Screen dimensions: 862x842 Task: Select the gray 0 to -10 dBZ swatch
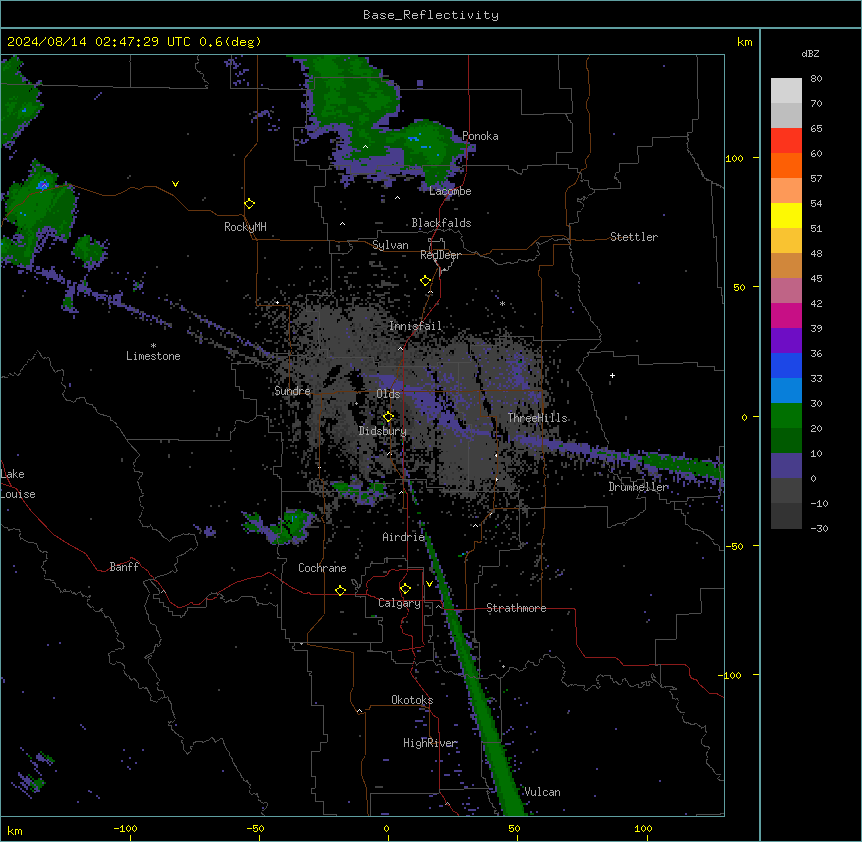pyautogui.click(x=786, y=490)
